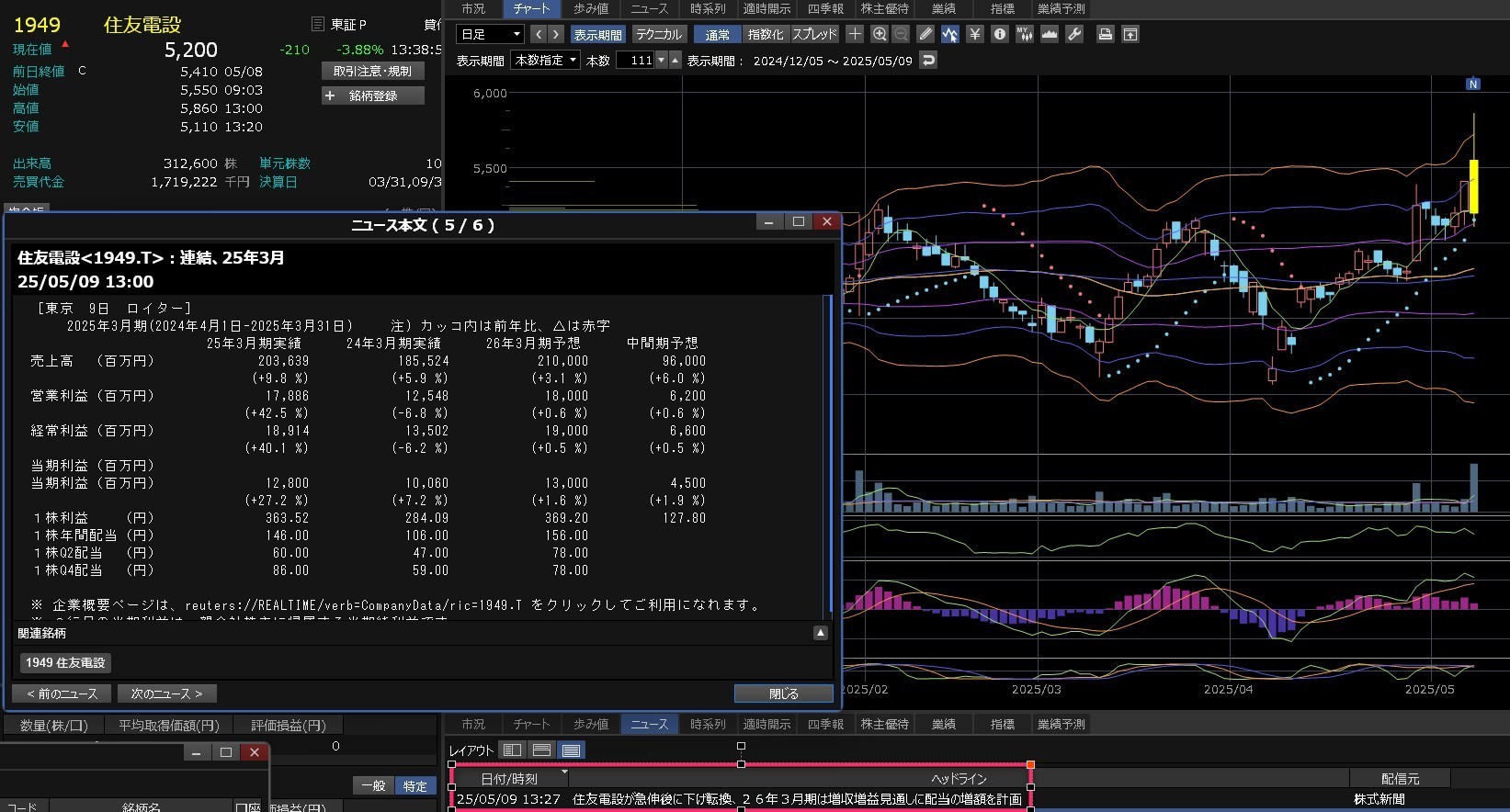Click the 本数 value field 111
Screen dimensions: 1510x812
tap(634, 60)
